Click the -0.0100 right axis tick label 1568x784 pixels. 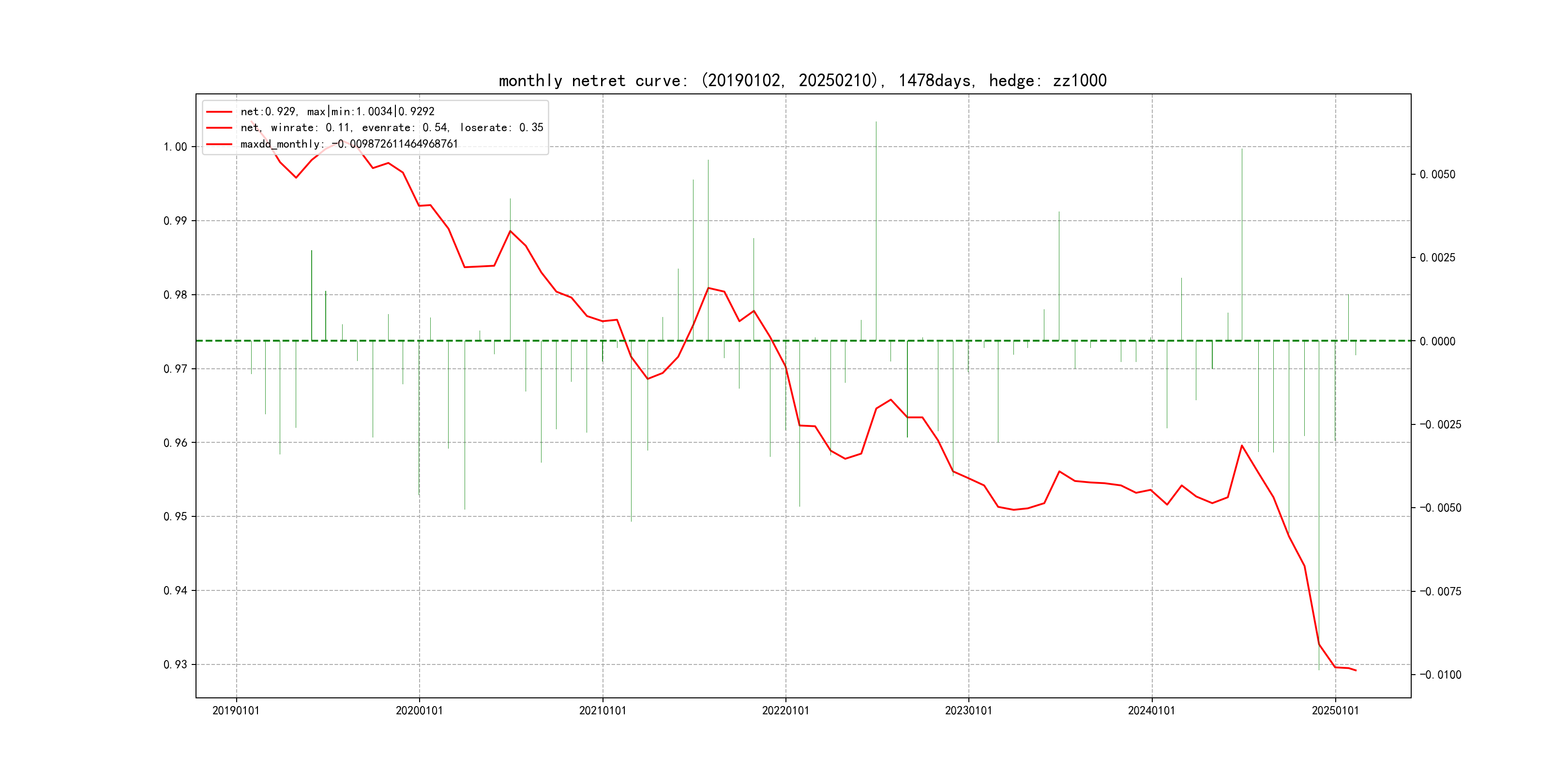point(1440,675)
